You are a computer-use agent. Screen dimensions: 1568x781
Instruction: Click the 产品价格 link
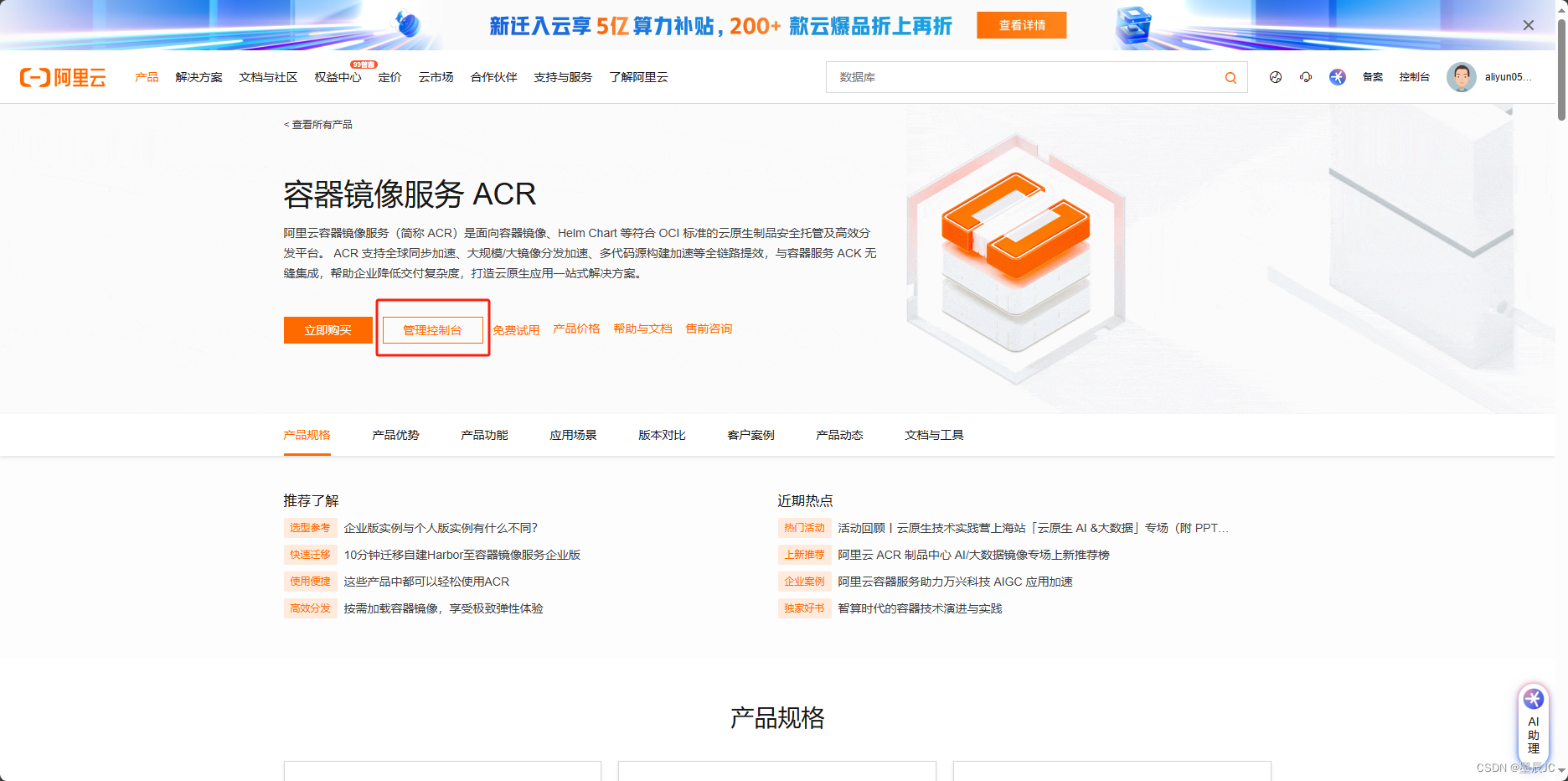[x=576, y=328]
